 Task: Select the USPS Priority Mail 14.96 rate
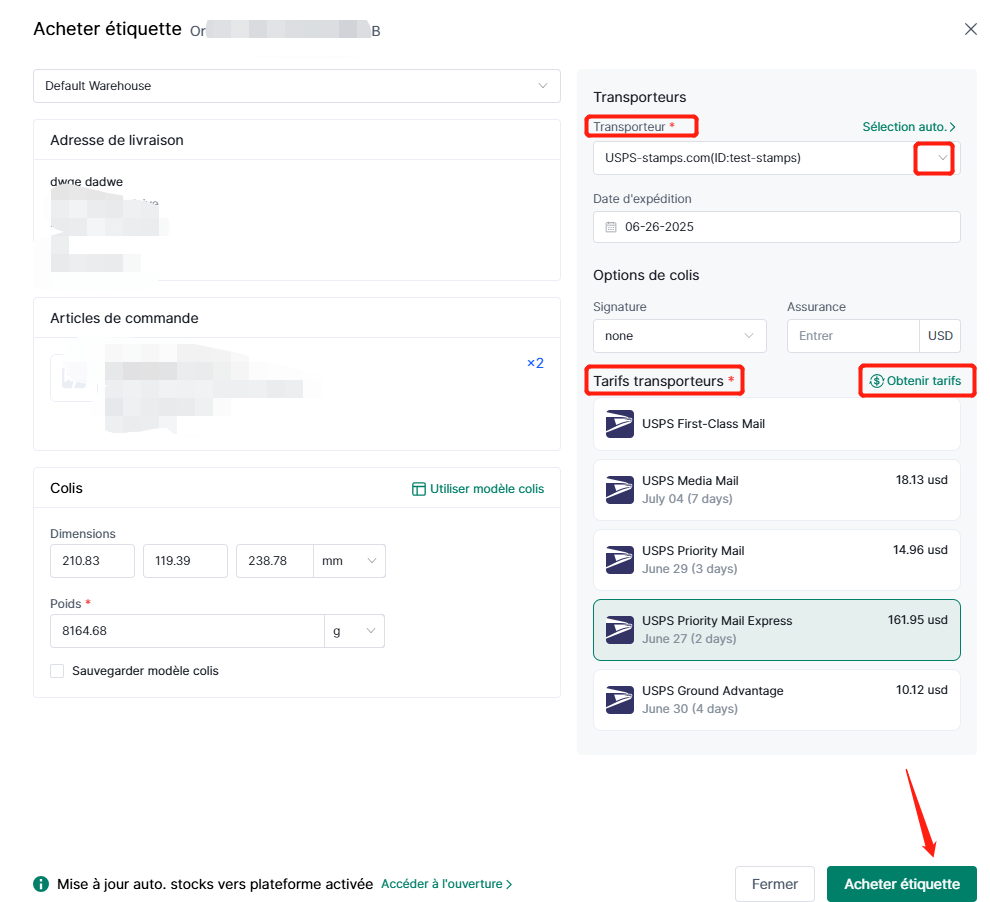coord(777,560)
